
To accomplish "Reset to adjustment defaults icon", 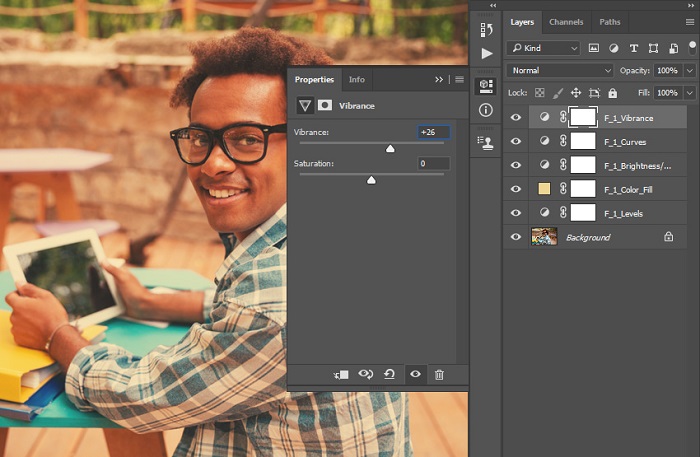I will click(390, 374).
